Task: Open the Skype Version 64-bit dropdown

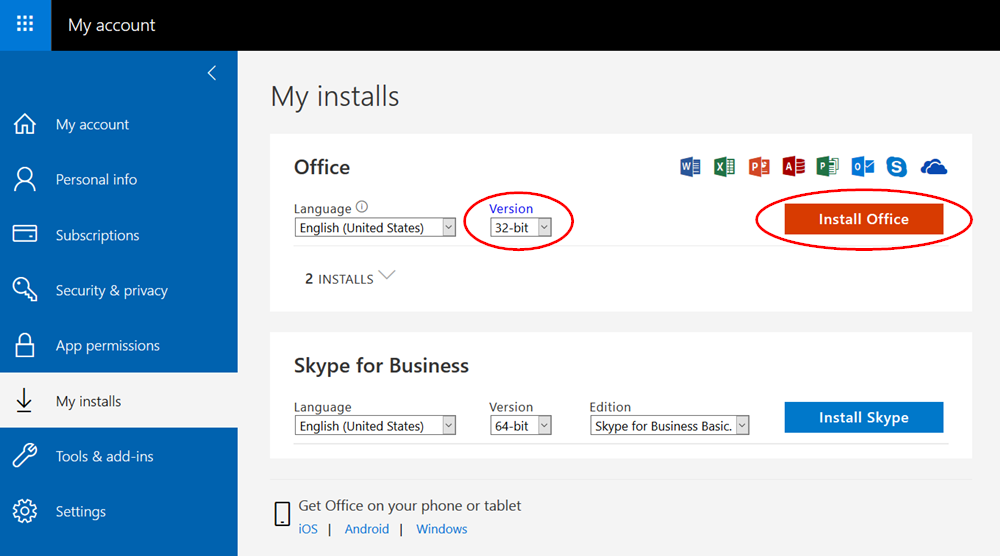Action: 520,425
